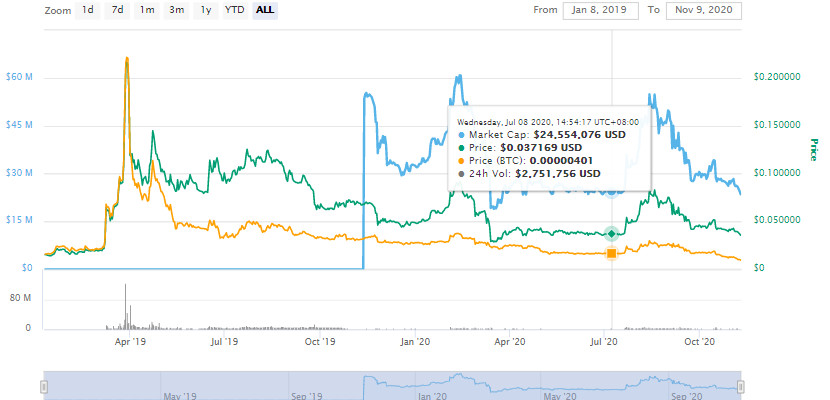Click the $45 M axis label

coord(20,125)
